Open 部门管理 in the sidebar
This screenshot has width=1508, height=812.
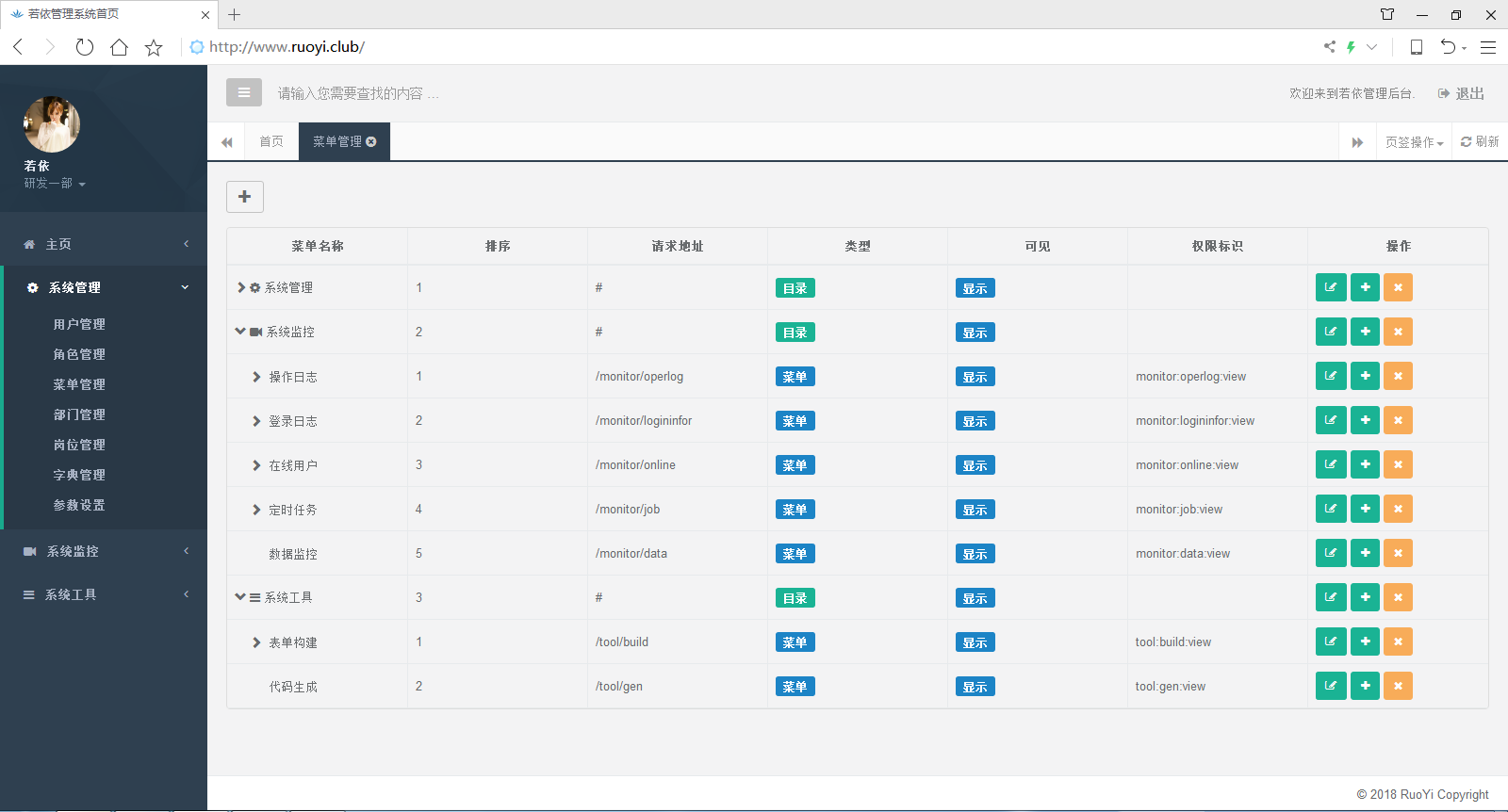click(79, 414)
